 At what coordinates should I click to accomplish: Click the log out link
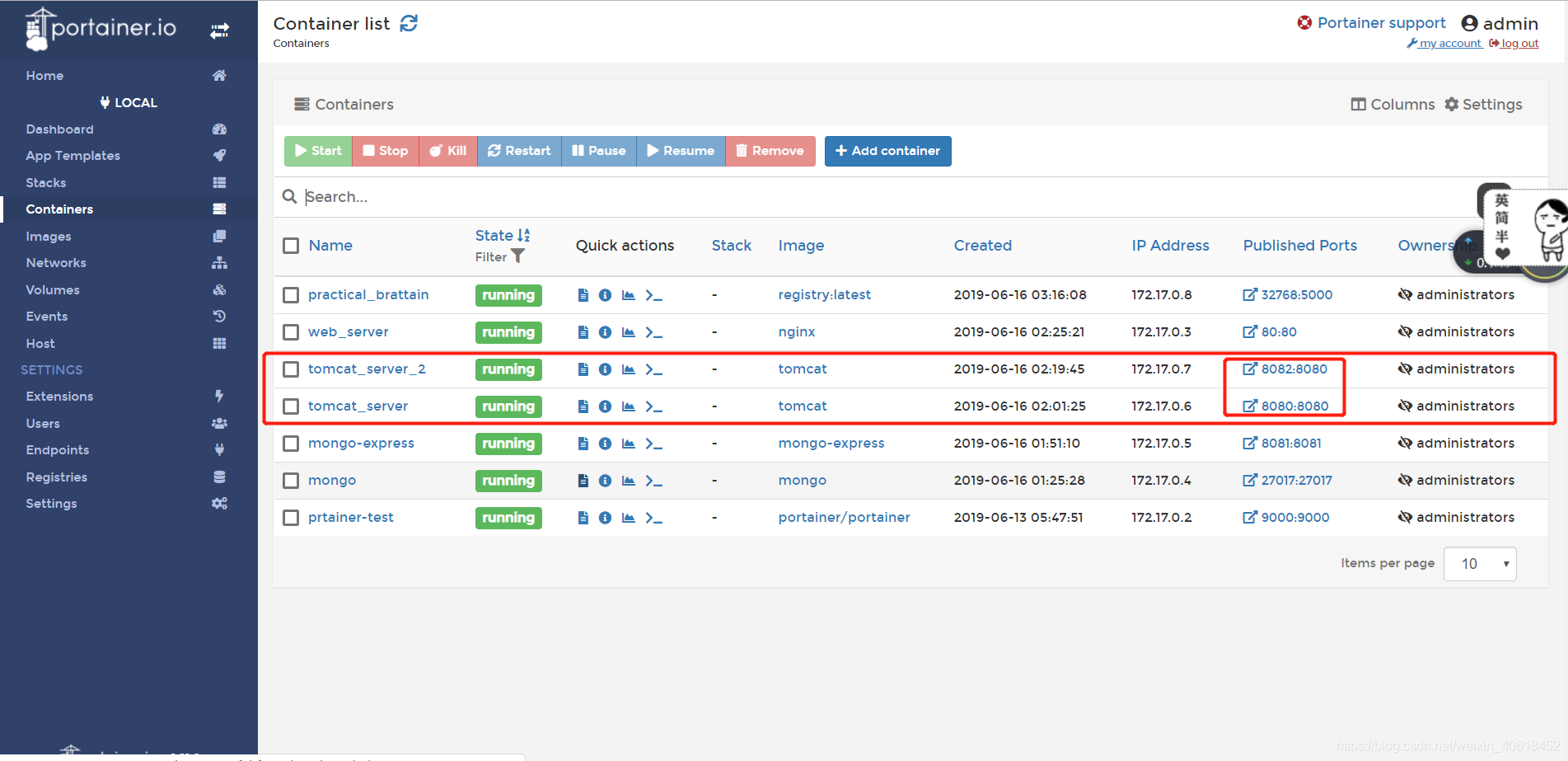pos(1514,44)
